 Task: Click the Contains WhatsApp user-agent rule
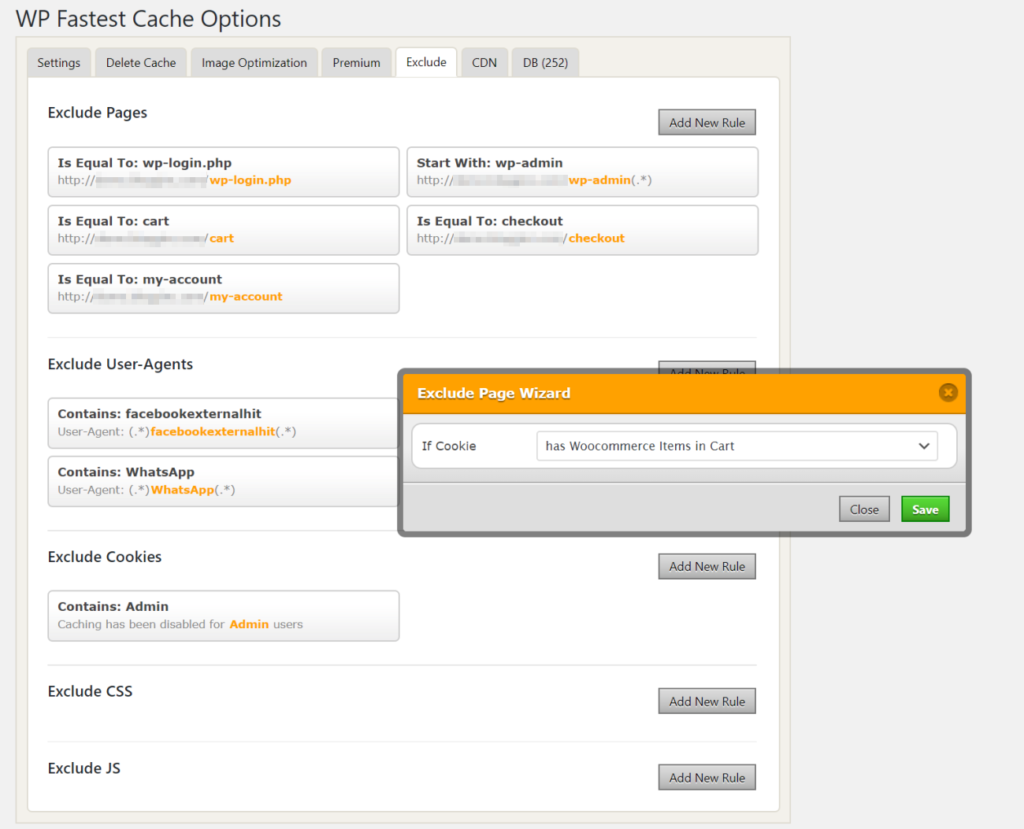(x=223, y=481)
